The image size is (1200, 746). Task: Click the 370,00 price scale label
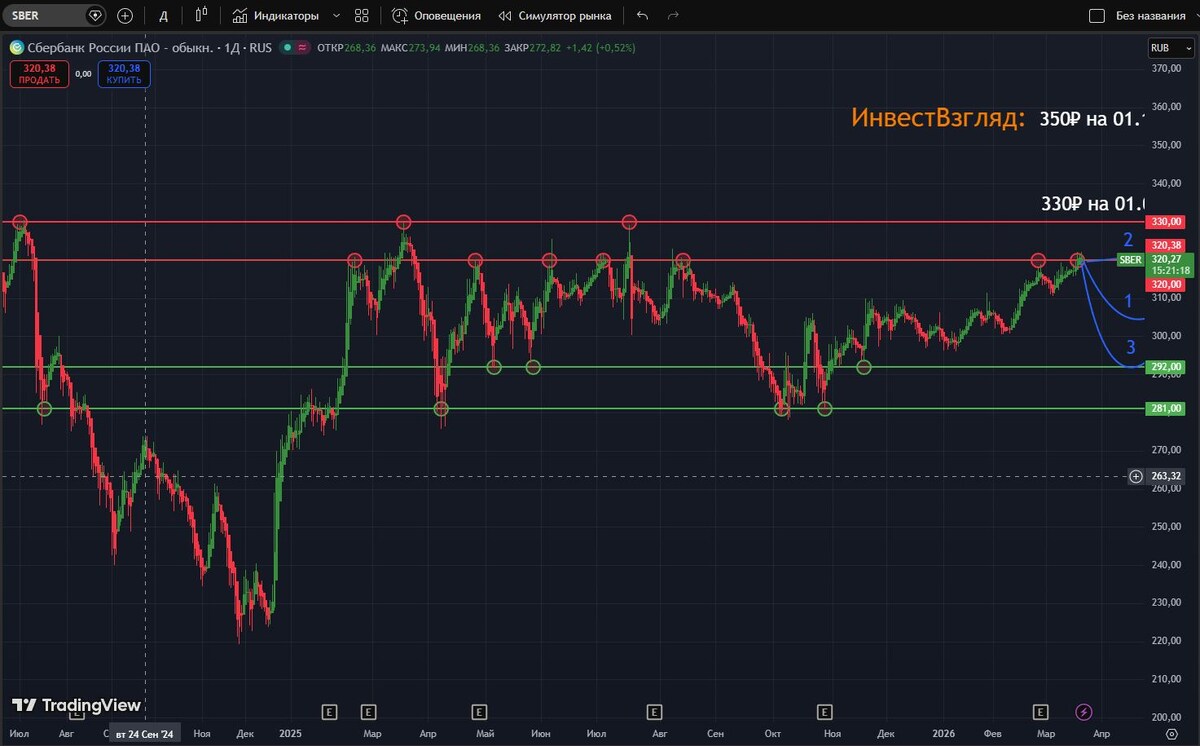pyautogui.click(x=1167, y=68)
